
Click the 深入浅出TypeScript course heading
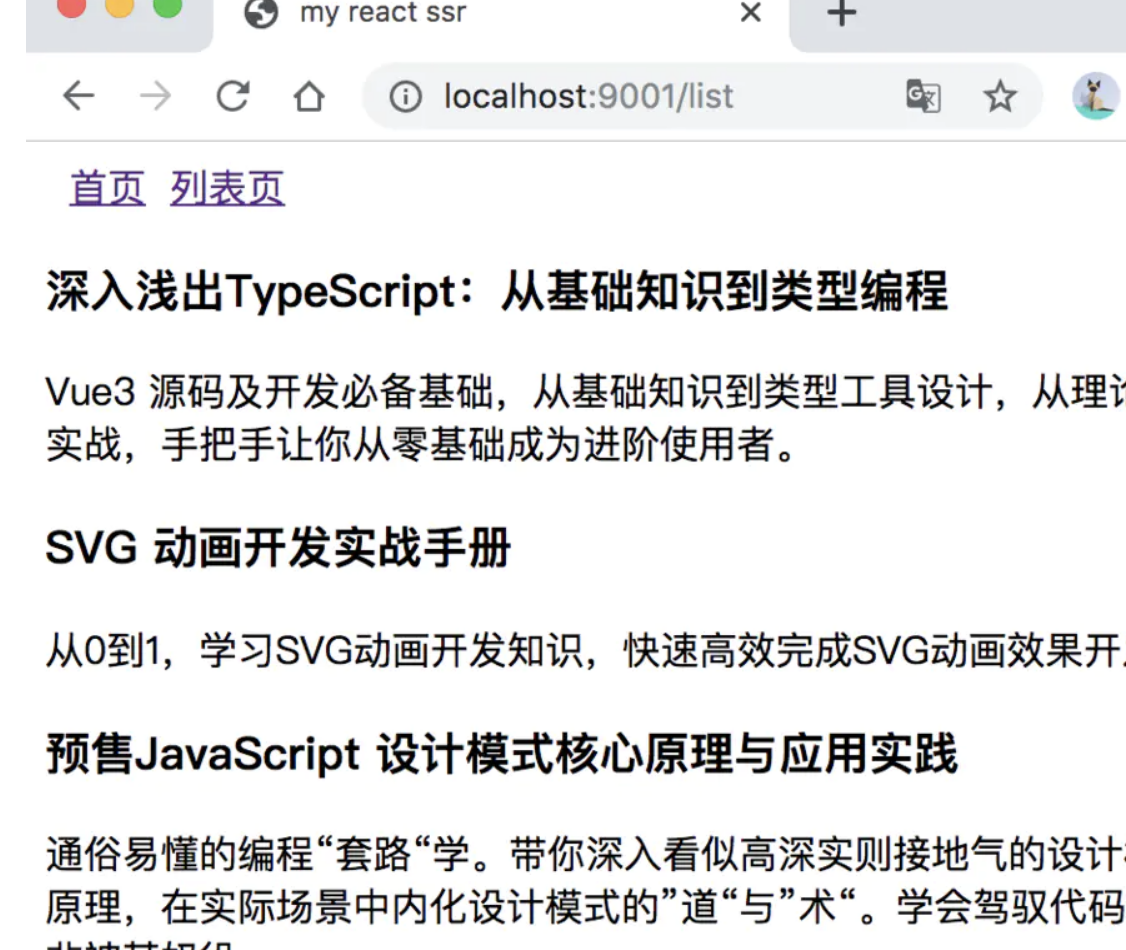click(496, 292)
